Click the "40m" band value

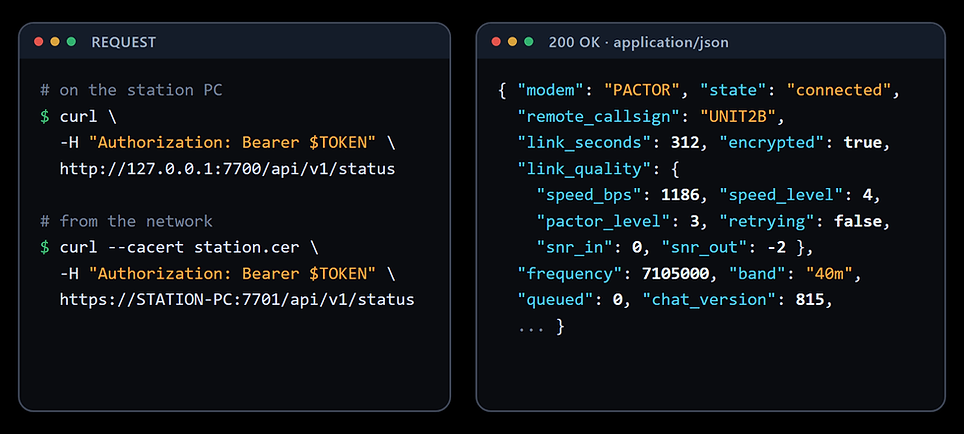829,274
